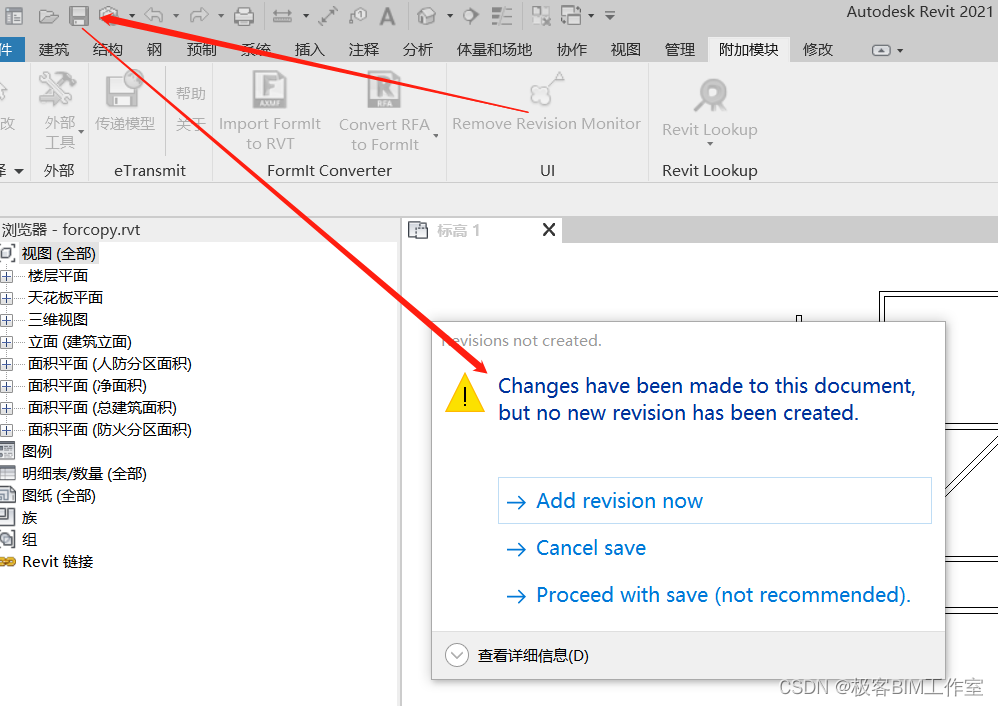Viewport: 998px width, 706px height.
Task: Open the 外部工具 dropdown arrow
Action: click(x=81, y=132)
